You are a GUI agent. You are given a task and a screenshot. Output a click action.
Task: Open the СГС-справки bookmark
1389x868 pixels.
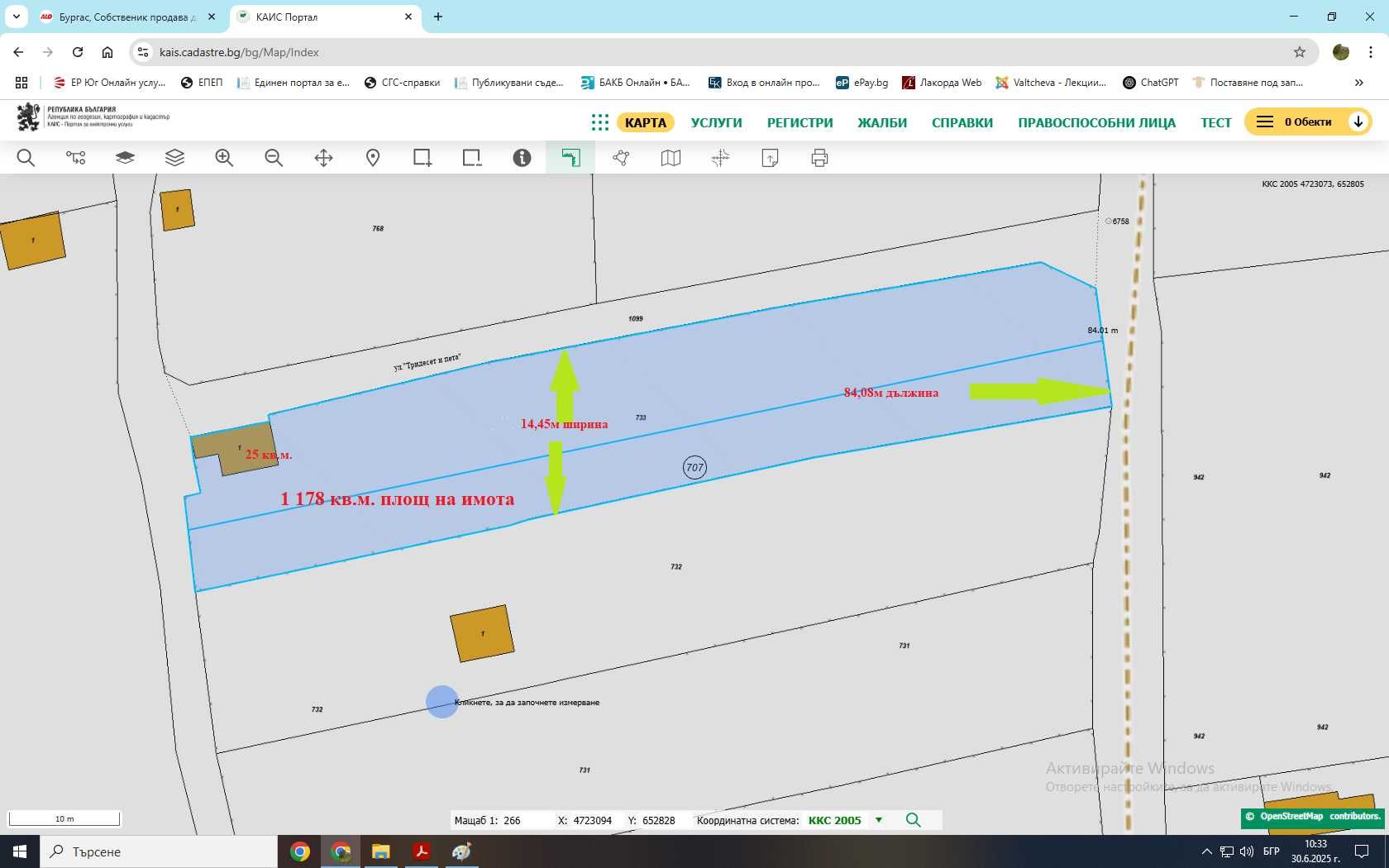(402, 83)
